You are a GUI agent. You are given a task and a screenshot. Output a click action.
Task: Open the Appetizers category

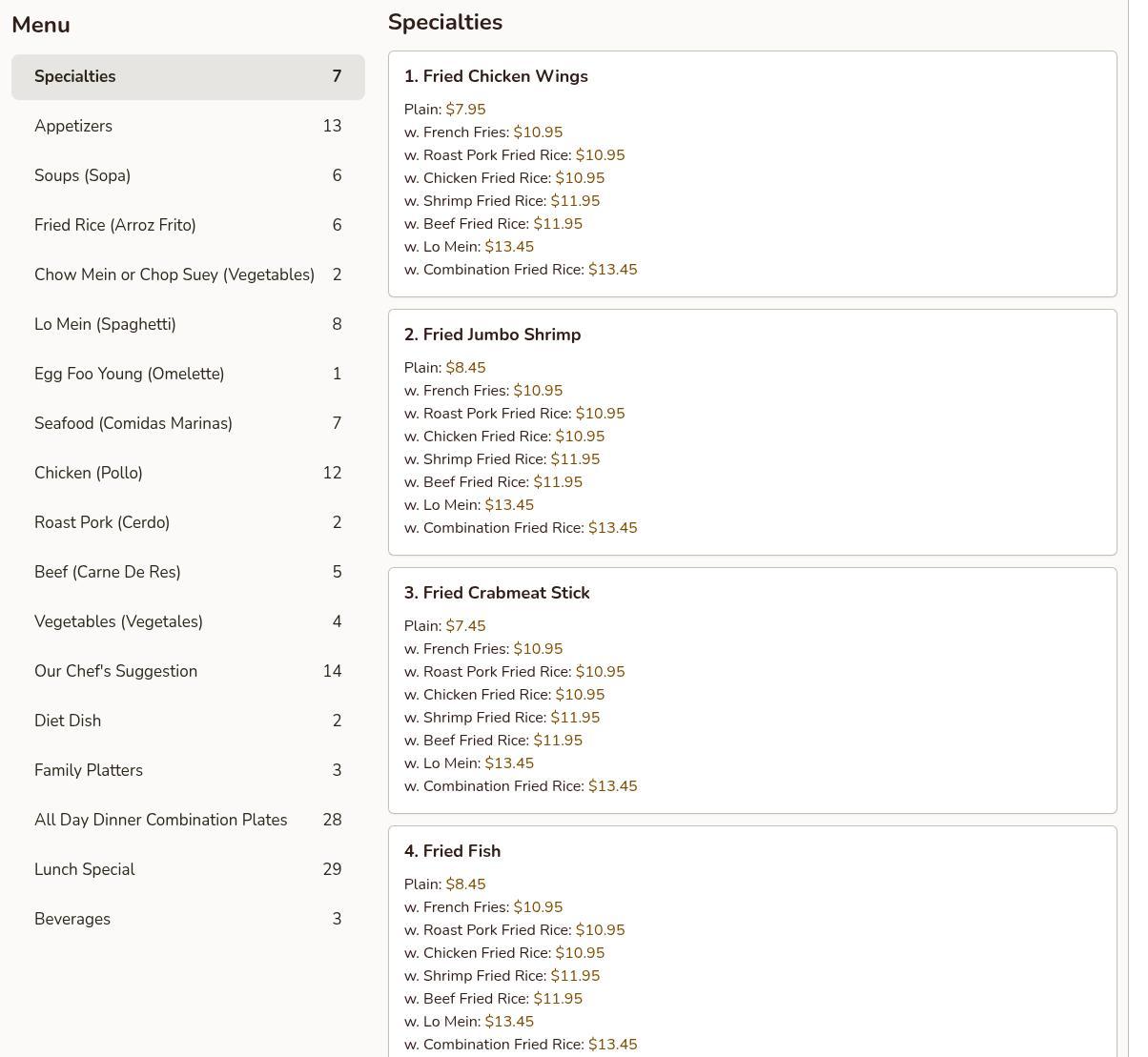(x=188, y=127)
